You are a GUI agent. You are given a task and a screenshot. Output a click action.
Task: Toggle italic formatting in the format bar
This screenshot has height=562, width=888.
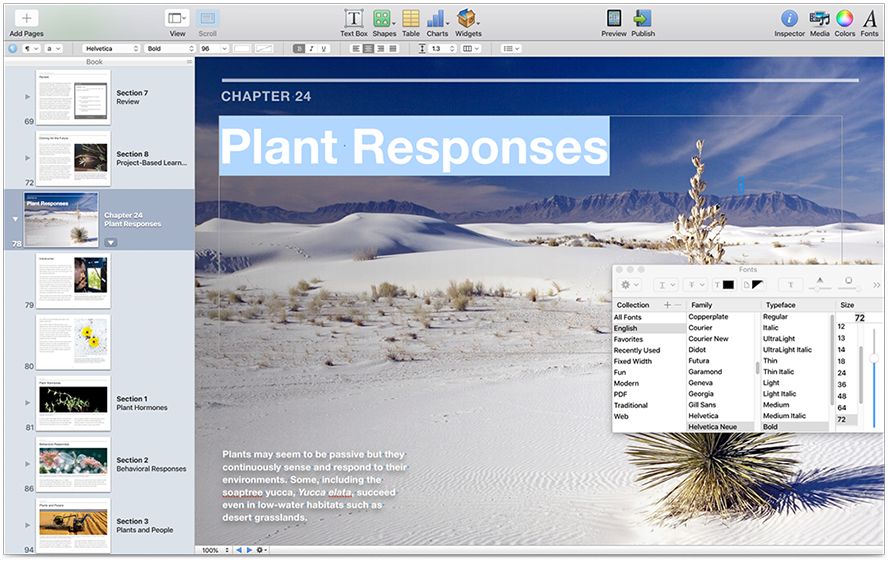[311, 48]
